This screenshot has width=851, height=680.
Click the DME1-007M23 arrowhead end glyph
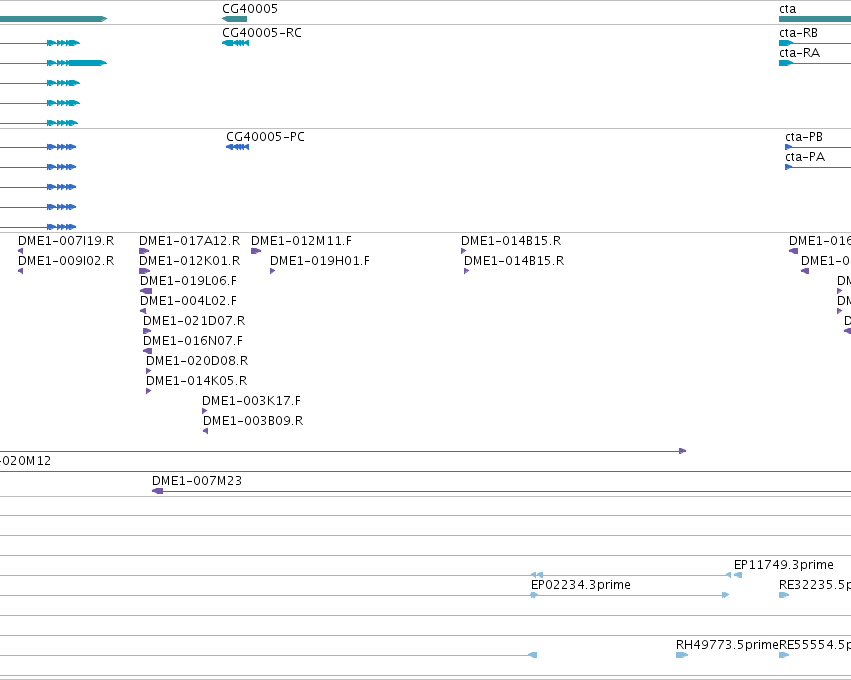click(157, 491)
